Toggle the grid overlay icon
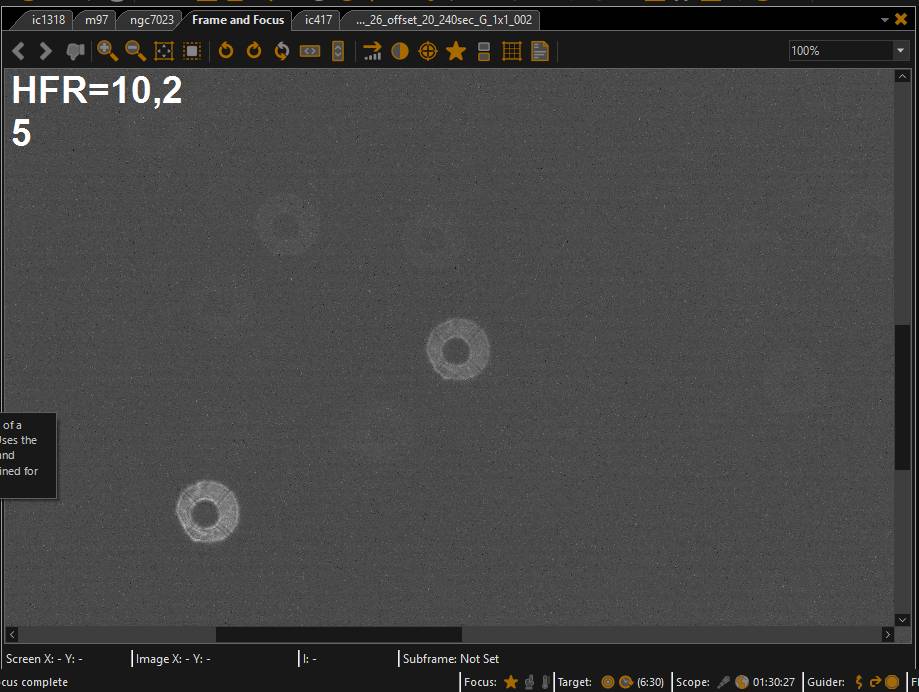This screenshot has height=692, width=919. [512, 51]
